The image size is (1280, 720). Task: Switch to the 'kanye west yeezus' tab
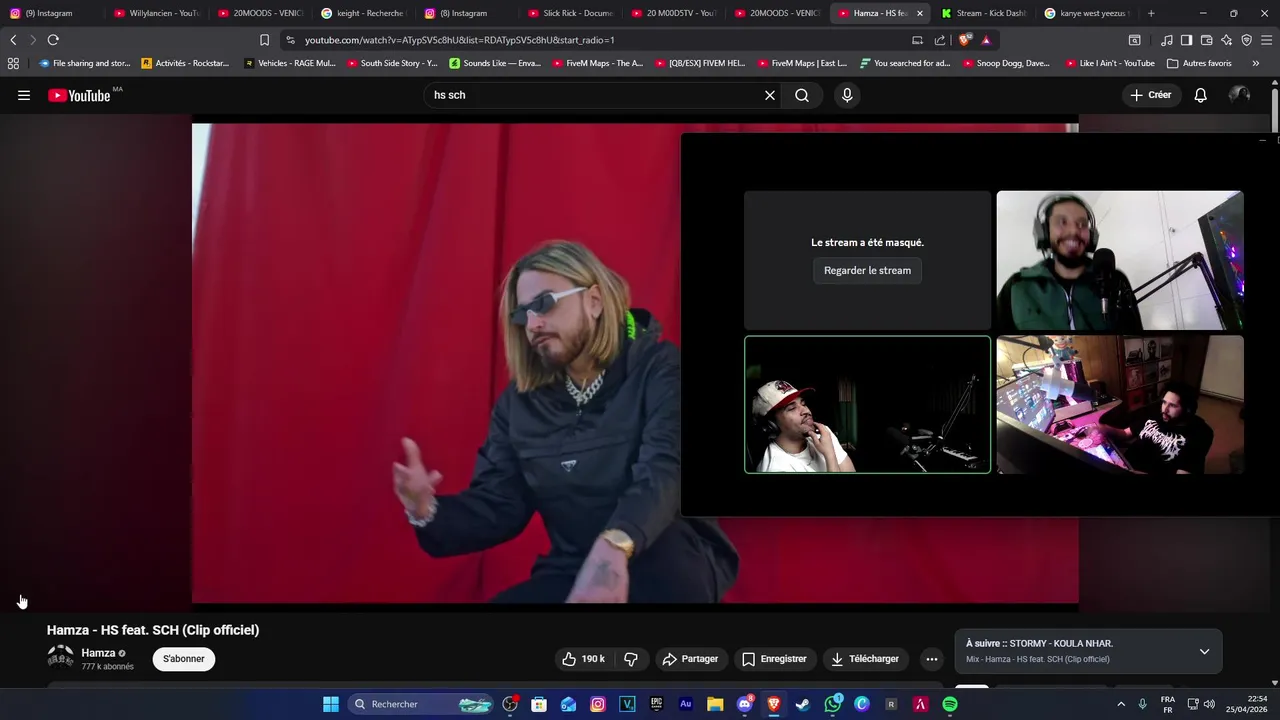click(1087, 13)
